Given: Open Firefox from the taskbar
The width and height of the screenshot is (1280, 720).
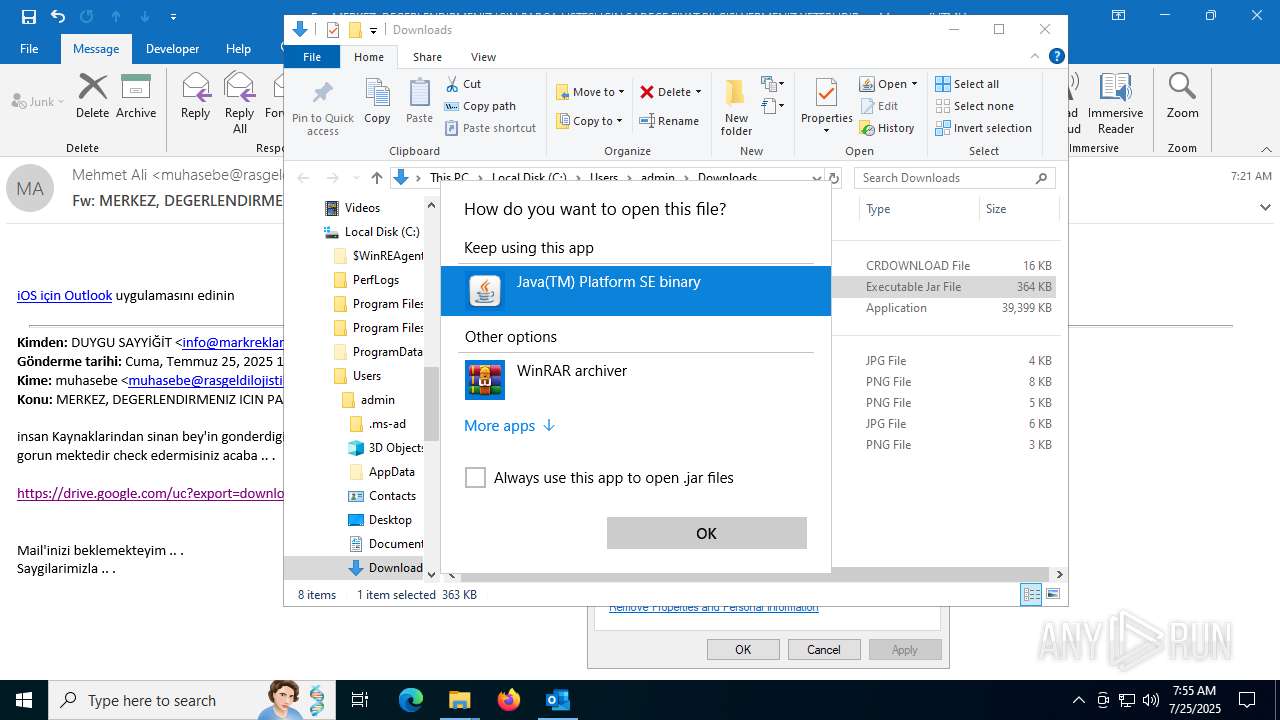Looking at the screenshot, I should coord(508,700).
